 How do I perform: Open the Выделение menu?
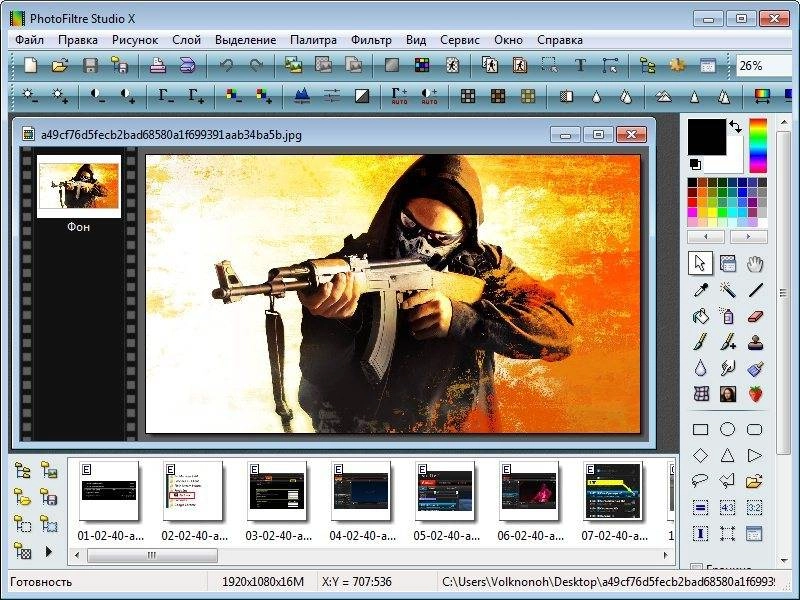245,40
